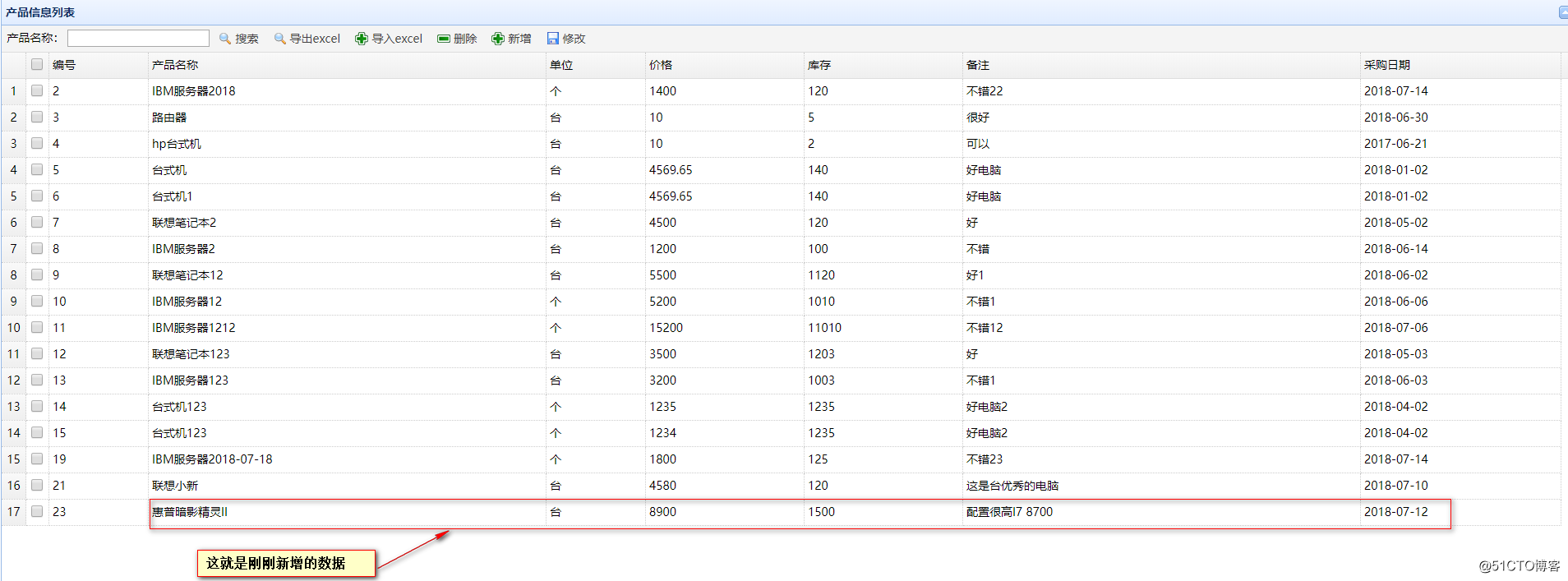Click the 修改 button label
The image size is (1568, 581).
[574, 39]
